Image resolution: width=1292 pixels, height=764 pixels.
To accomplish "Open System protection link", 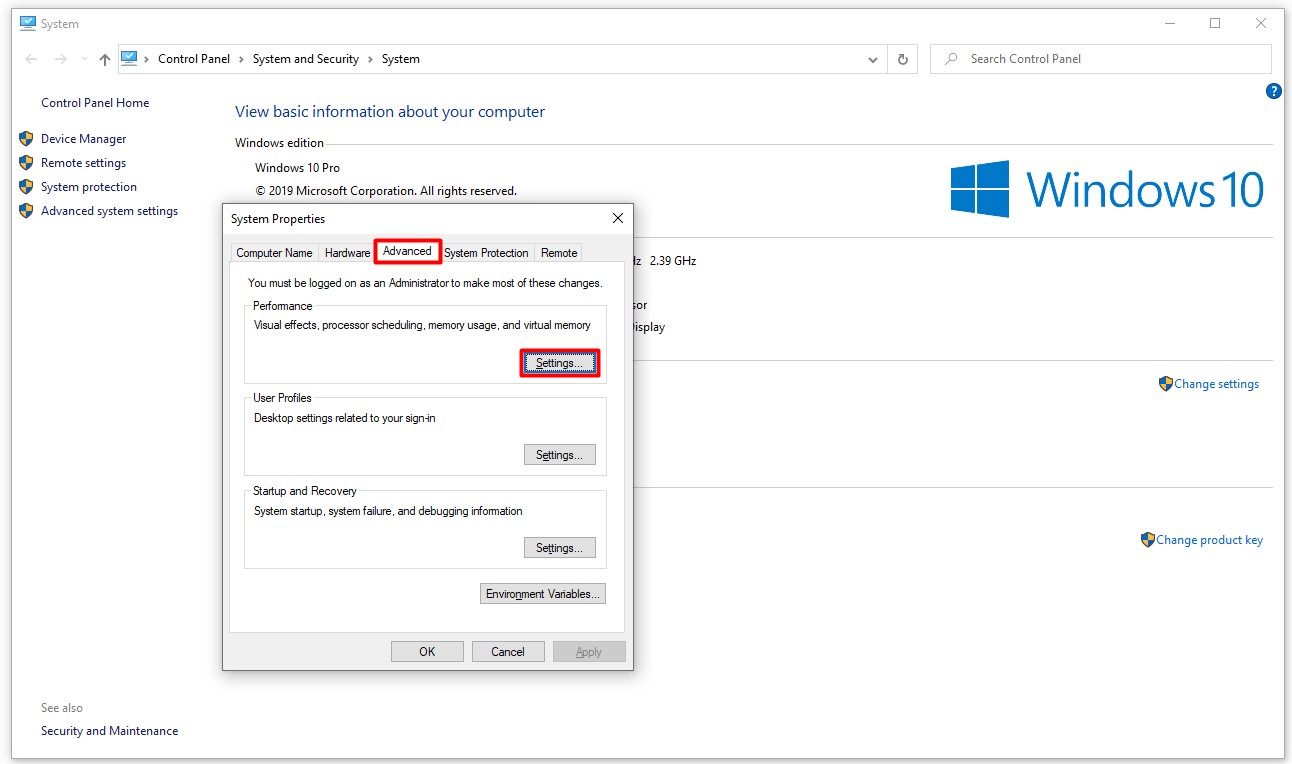I will point(89,187).
